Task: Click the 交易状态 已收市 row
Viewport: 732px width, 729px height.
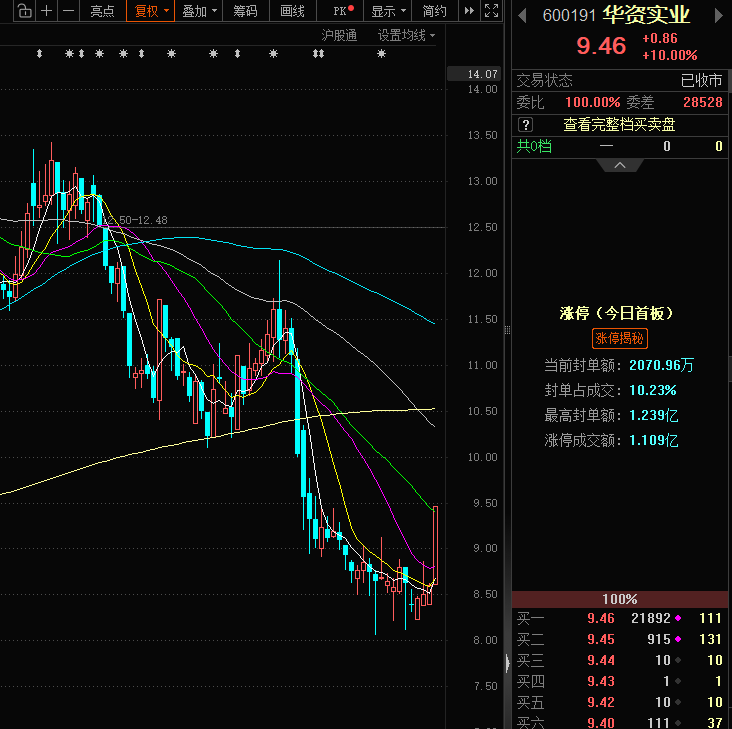Action: pos(619,81)
